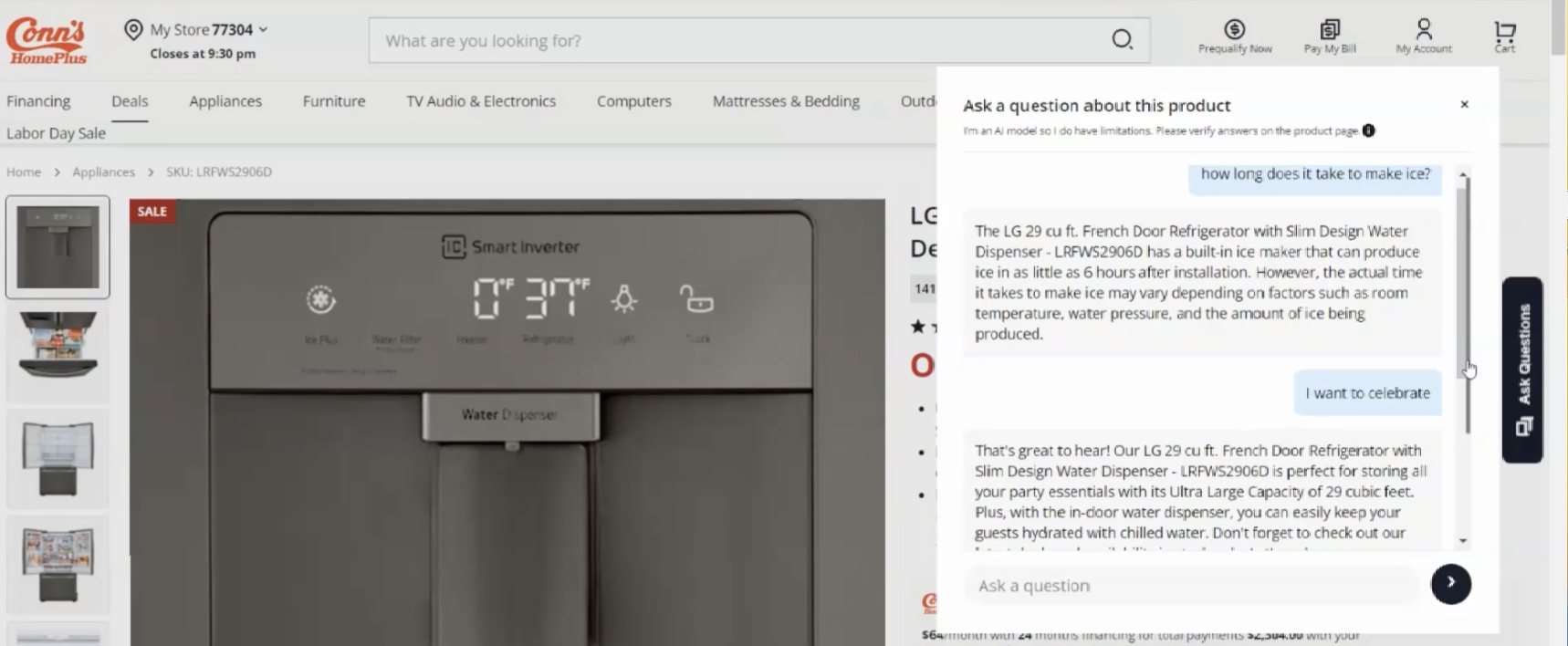Click the send question arrow button
Image resolution: width=1568 pixels, height=646 pixels.
(x=1450, y=583)
